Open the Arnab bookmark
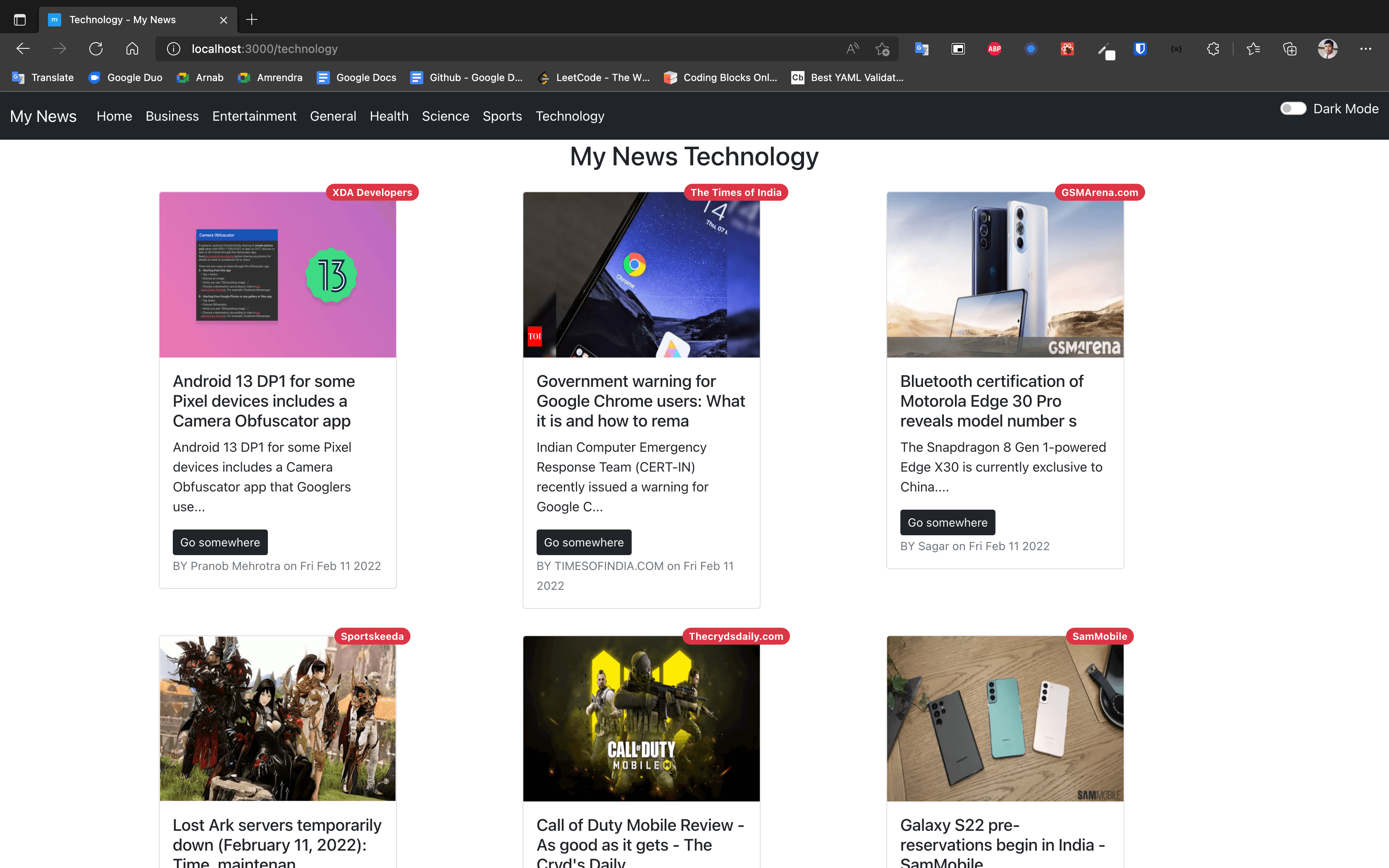The image size is (1389, 868). pos(200,78)
